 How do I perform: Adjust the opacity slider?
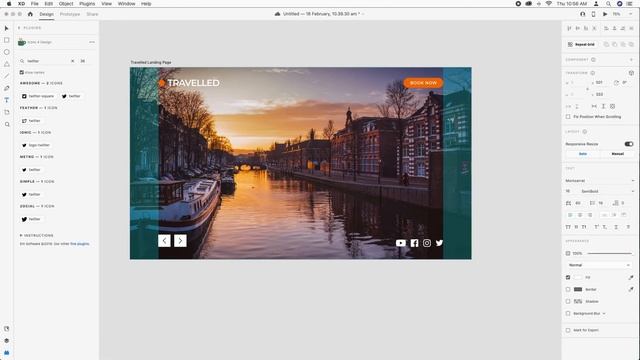pos(609,253)
